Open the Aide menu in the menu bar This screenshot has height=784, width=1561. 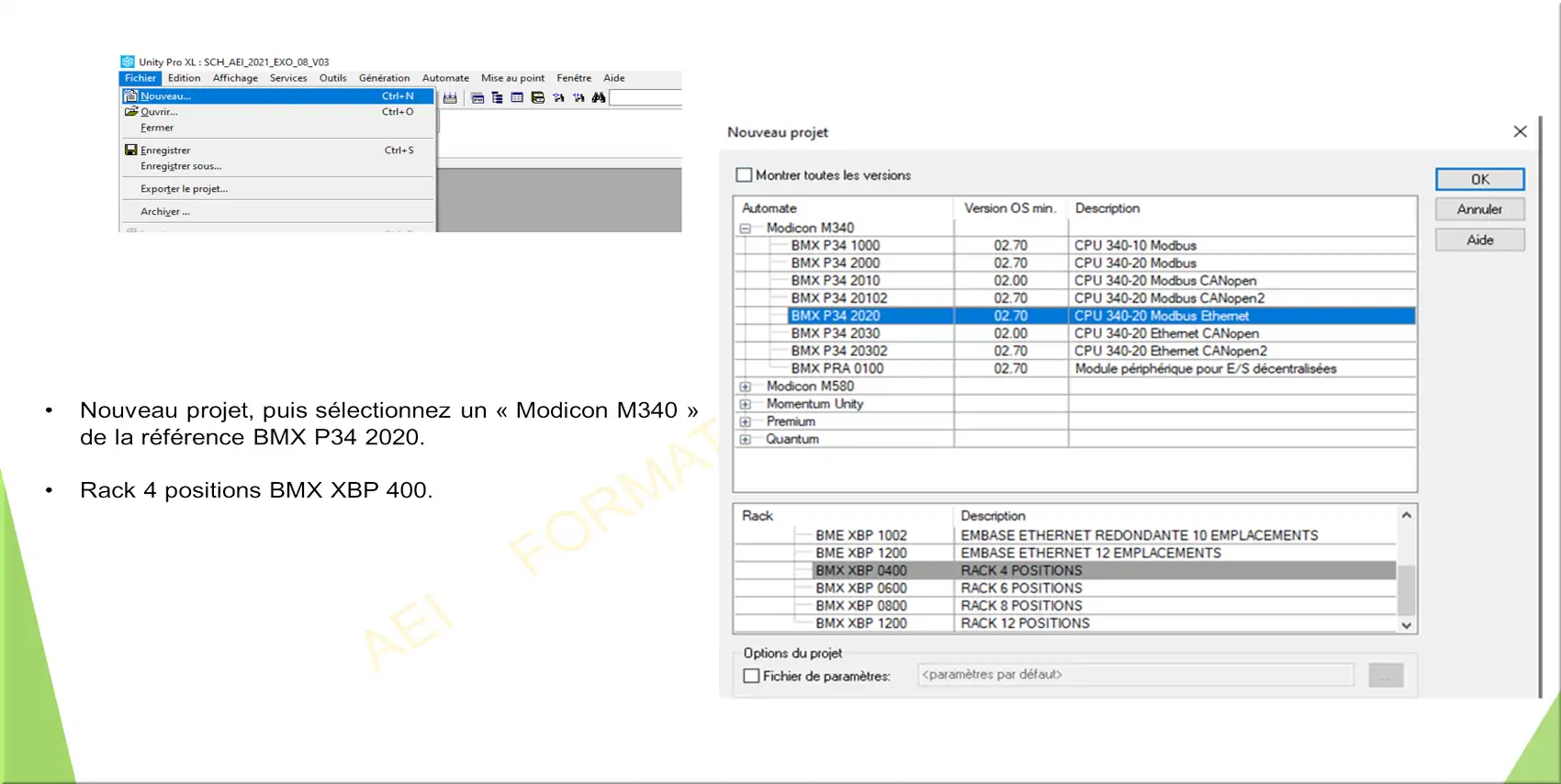[x=614, y=78]
